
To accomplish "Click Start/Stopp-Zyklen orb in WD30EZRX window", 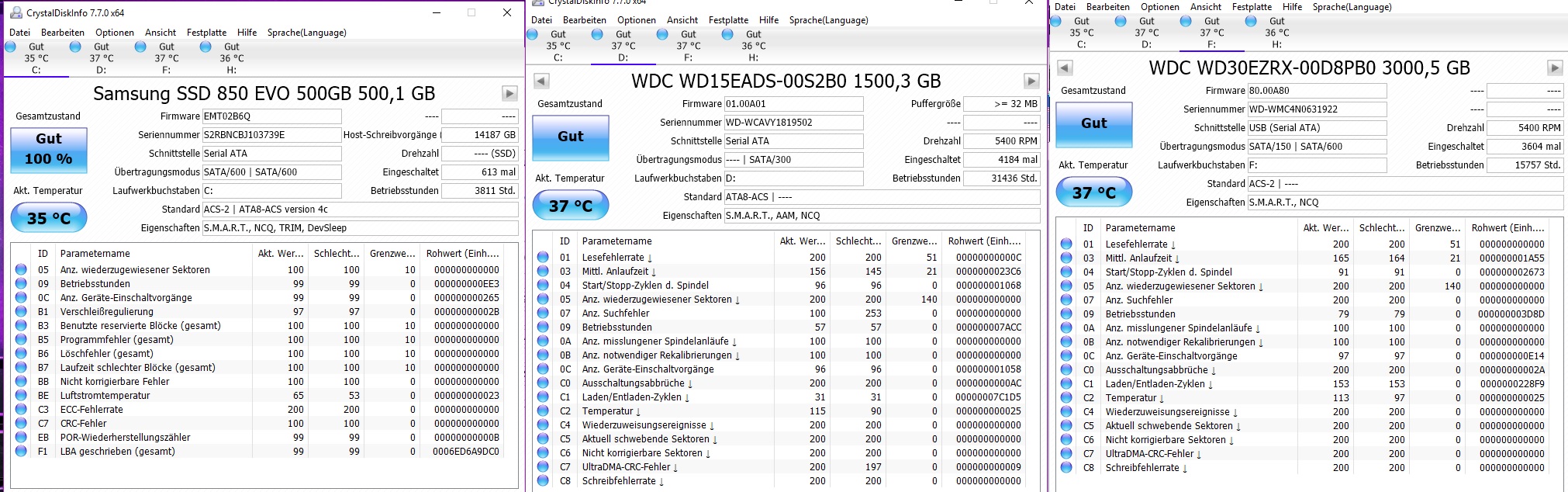I will click(1066, 272).
